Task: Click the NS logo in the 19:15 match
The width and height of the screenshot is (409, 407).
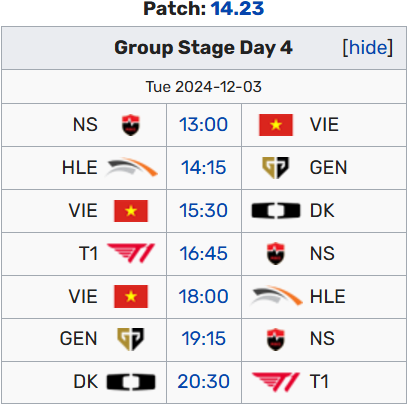Action: pos(276,339)
